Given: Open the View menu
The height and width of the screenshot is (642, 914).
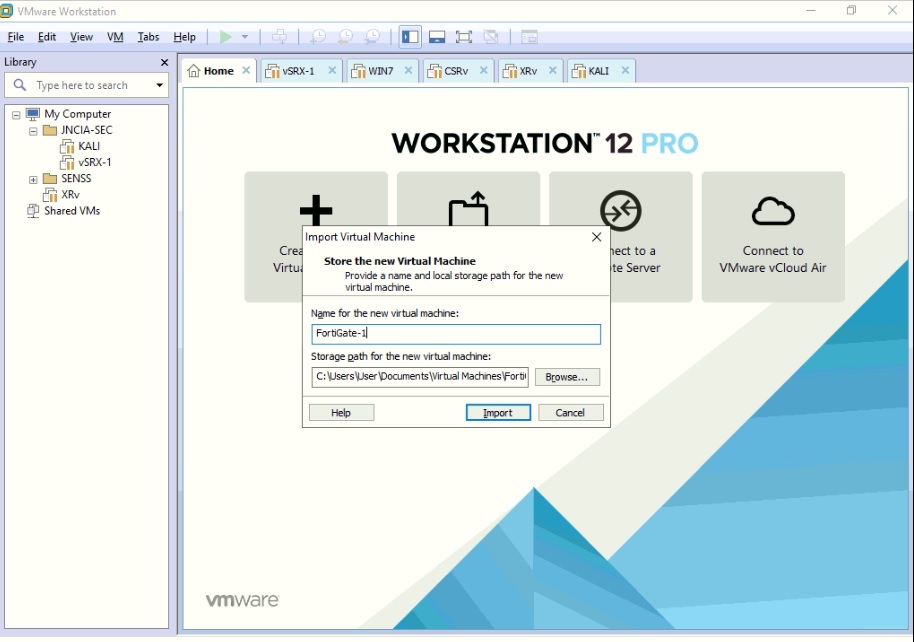Looking at the screenshot, I should (82, 37).
